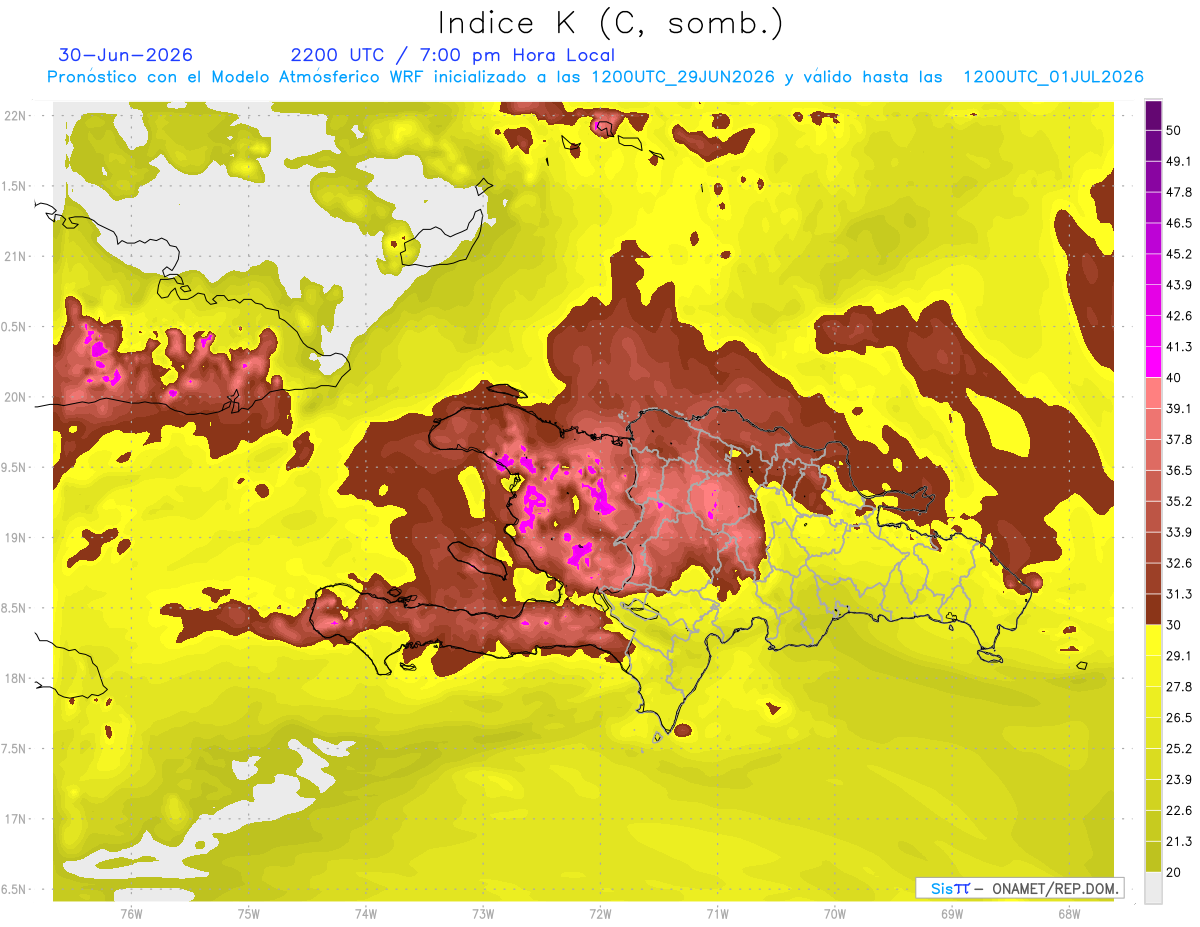Click colorbar label "25.2"
The image size is (1200, 927).
(x=1179, y=749)
